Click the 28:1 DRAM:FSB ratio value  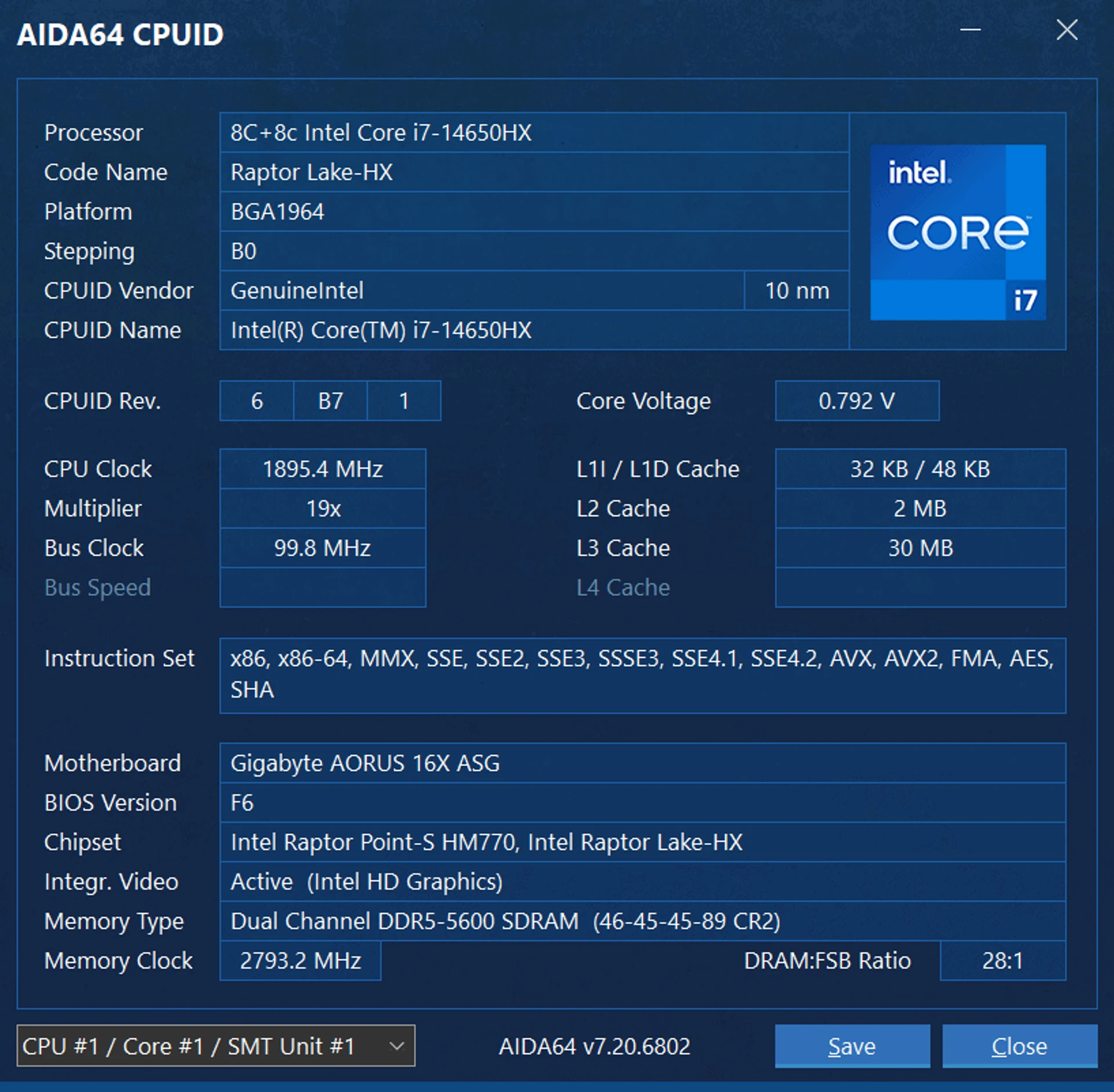click(x=1003, y=961)
